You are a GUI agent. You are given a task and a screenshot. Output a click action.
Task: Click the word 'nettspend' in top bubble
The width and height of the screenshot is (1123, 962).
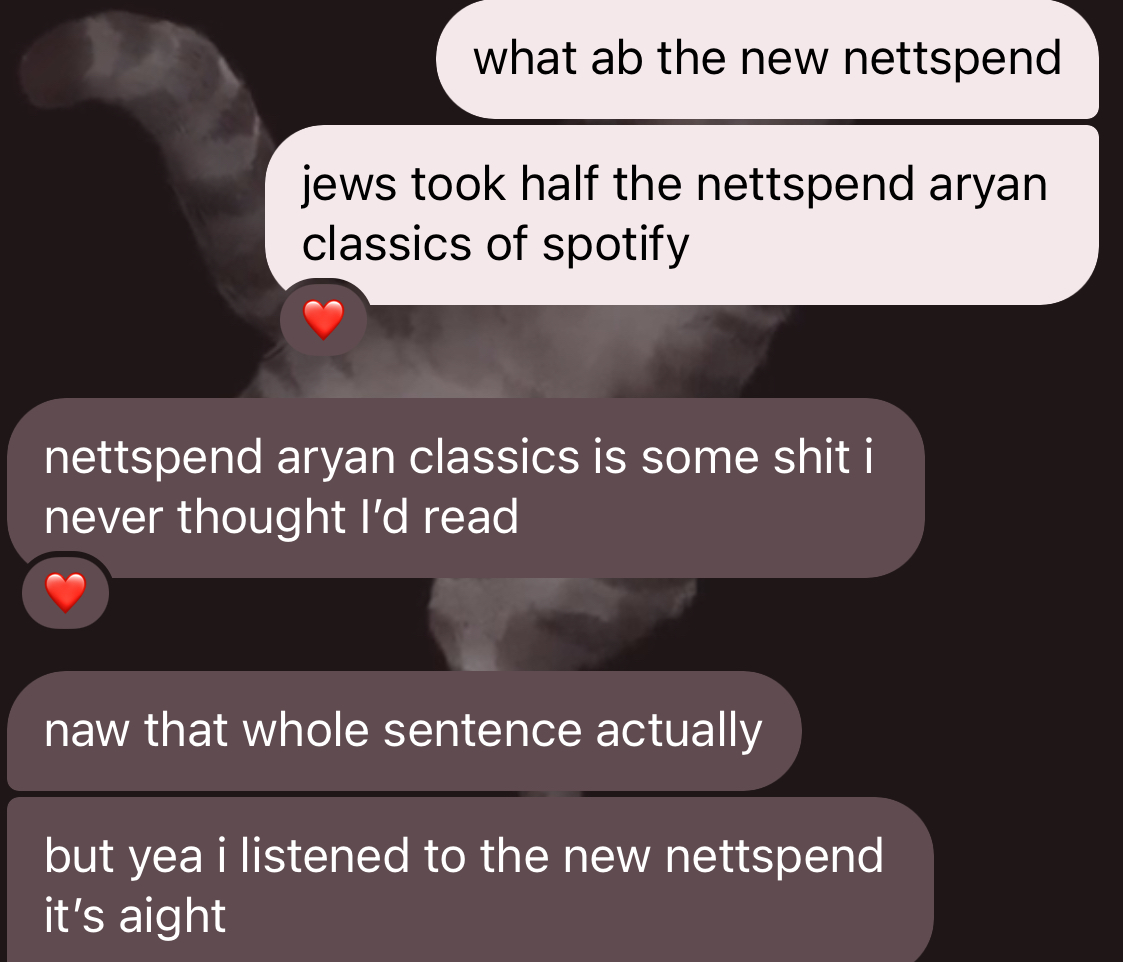(x=952, y=59)
